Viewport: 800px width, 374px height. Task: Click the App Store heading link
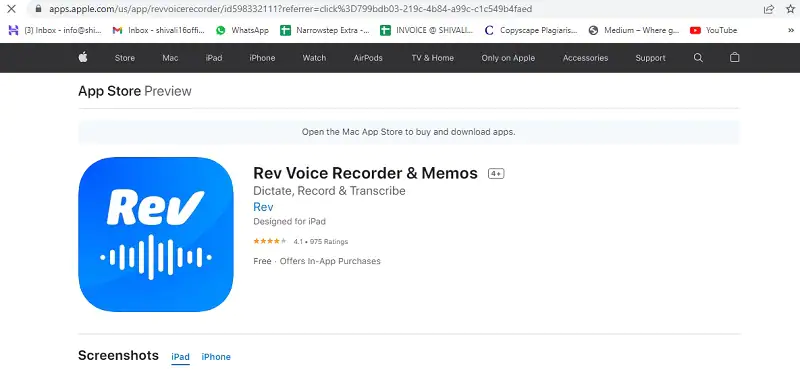109,91
